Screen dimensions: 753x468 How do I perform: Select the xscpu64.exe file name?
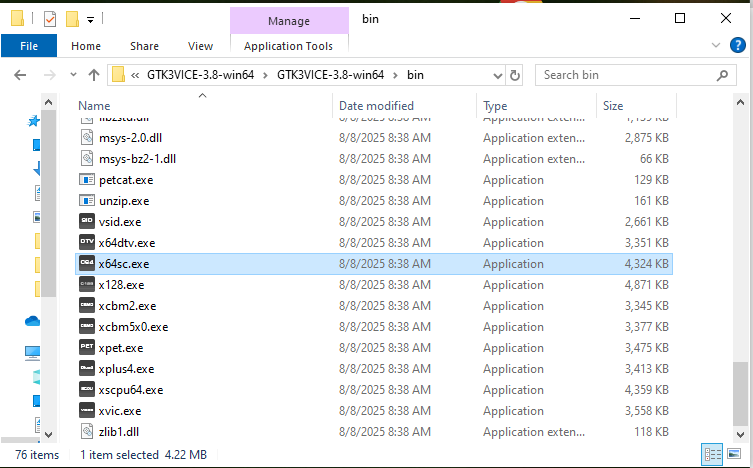(131, 390)
